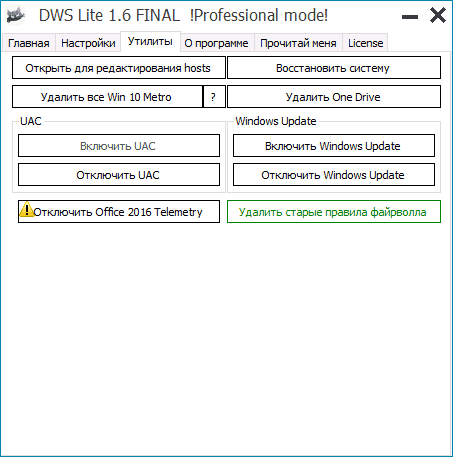Close the DWS Lite window
453x457 pixels.
438,16
